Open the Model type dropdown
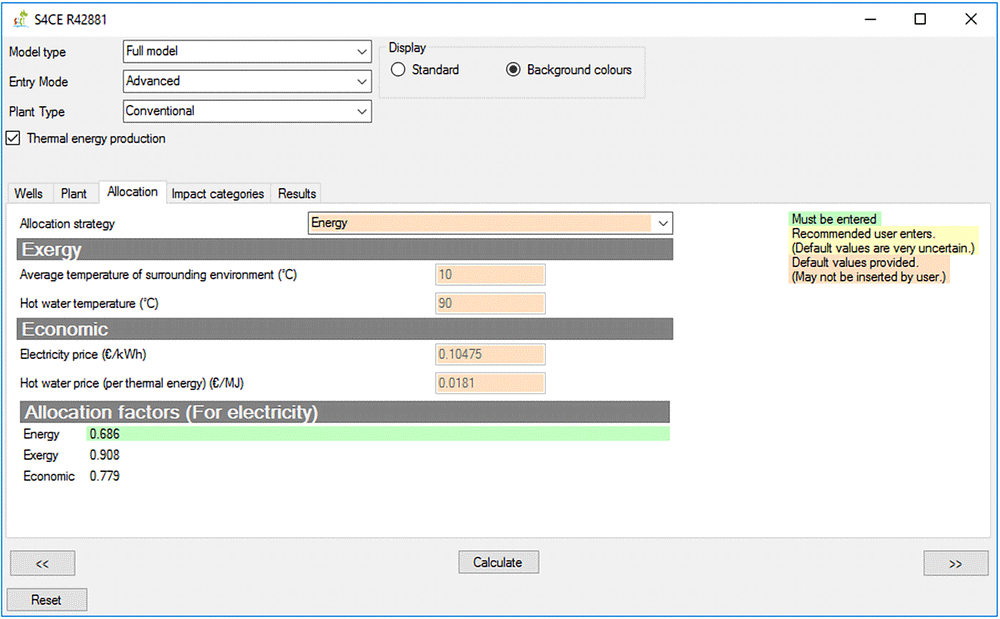Image resolution: width=1000 pixels, height=619 pixels. (x=247, y=52)
